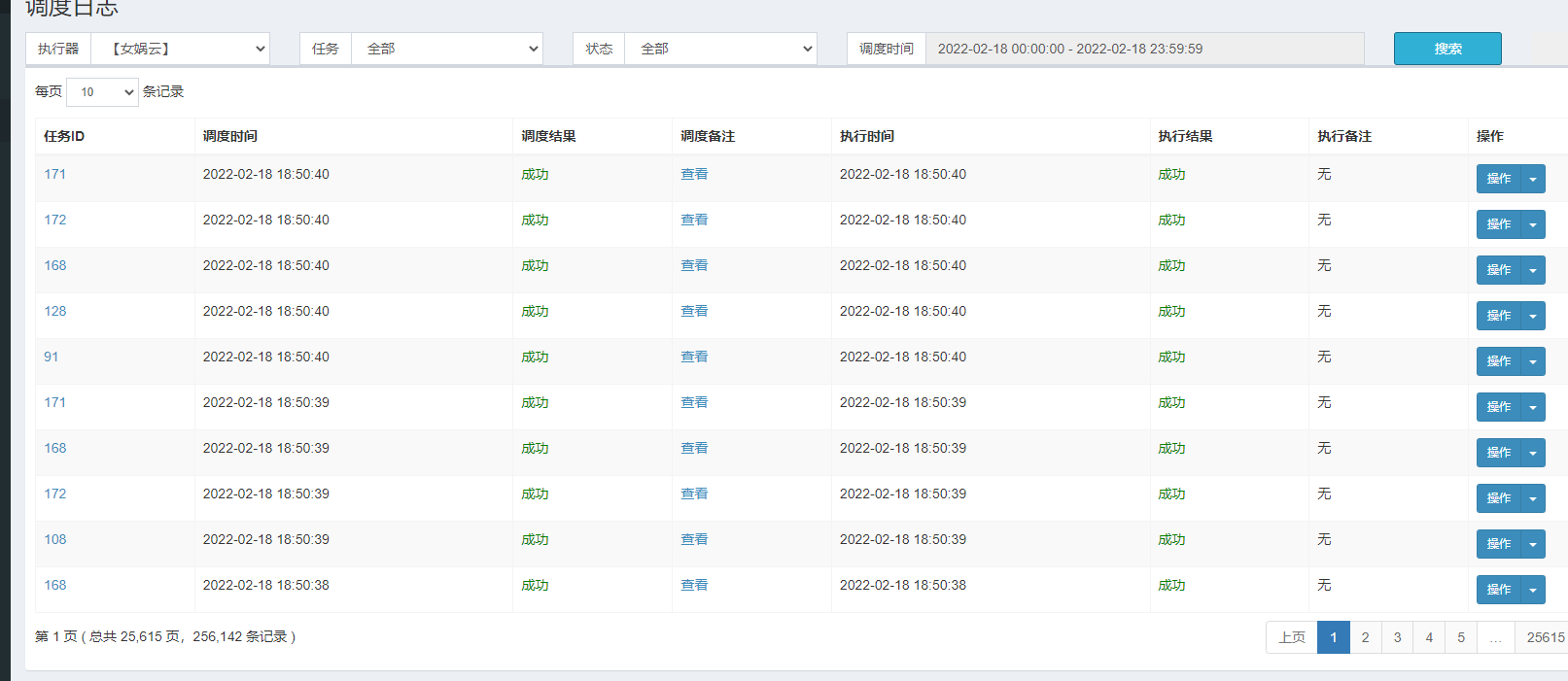Expand 操作 caret for task 171 at 18:50:39

1533,407
